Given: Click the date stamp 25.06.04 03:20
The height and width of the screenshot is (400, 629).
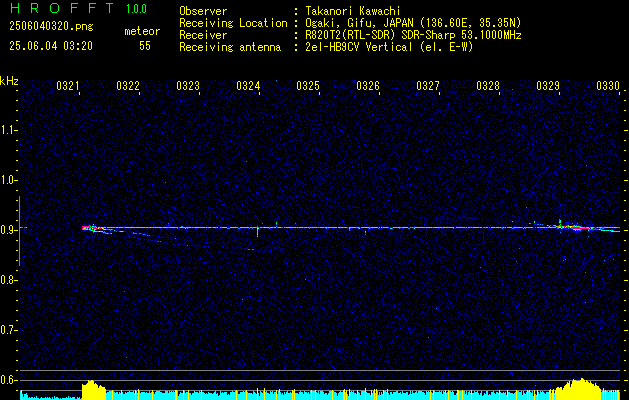Looking at the screenshot, I should point(51,46).
